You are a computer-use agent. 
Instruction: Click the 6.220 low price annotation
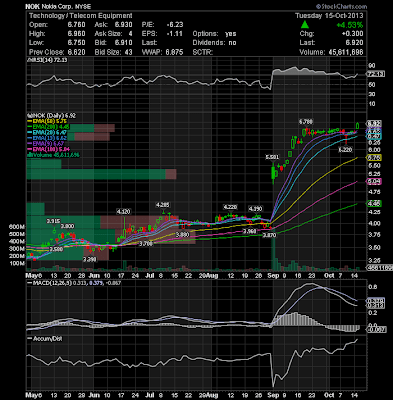pos(345,150)
